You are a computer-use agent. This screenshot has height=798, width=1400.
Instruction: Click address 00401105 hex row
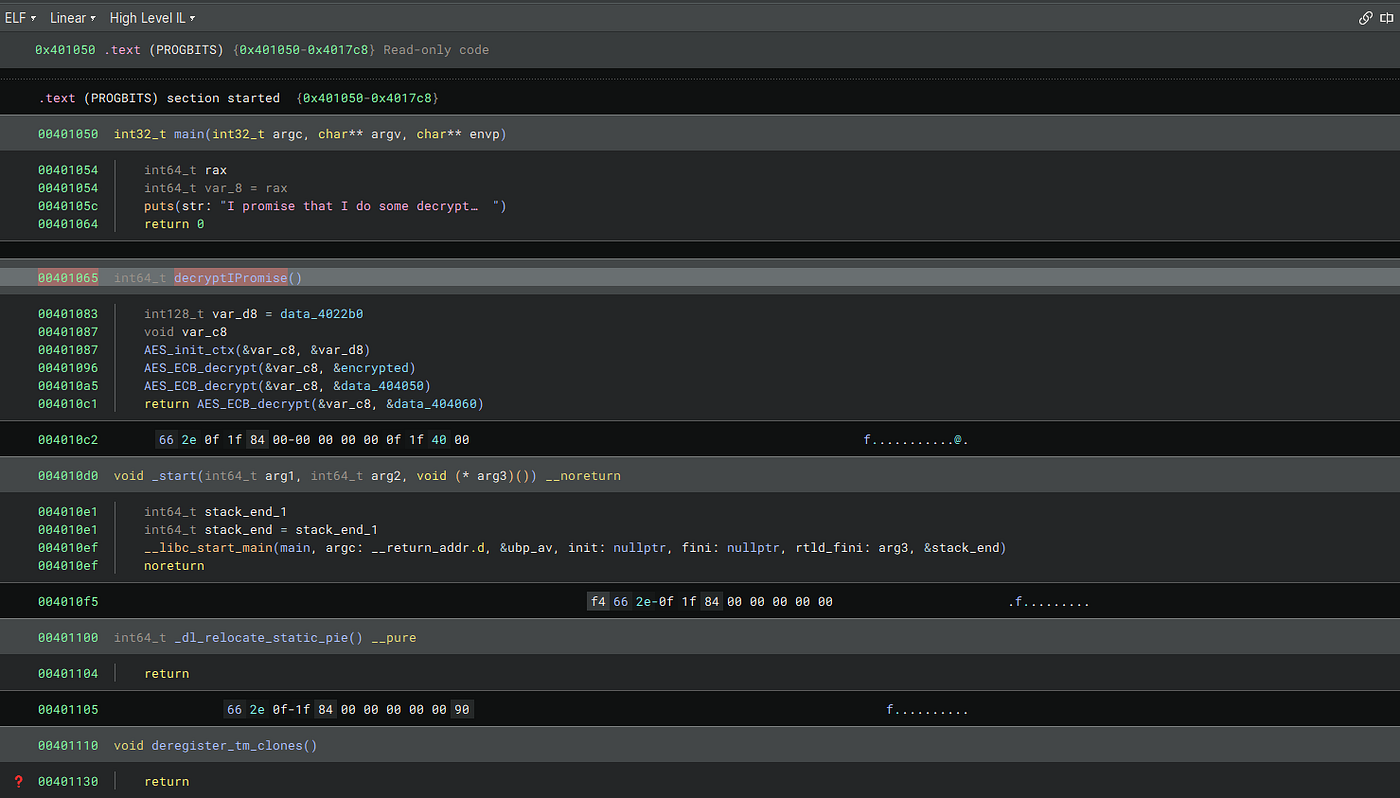[x=68, y=710]
